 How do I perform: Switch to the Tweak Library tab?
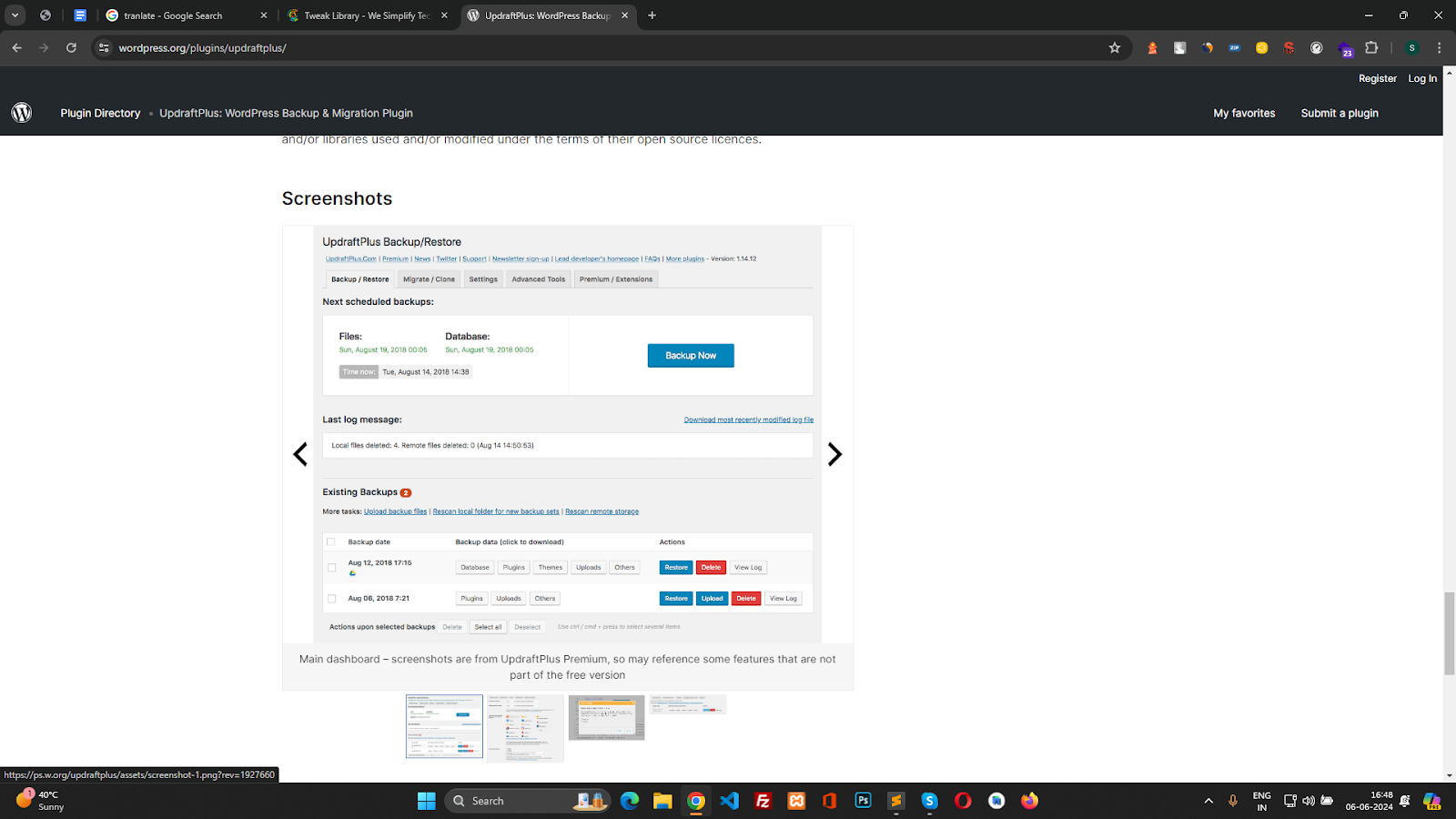coord(367,15)
